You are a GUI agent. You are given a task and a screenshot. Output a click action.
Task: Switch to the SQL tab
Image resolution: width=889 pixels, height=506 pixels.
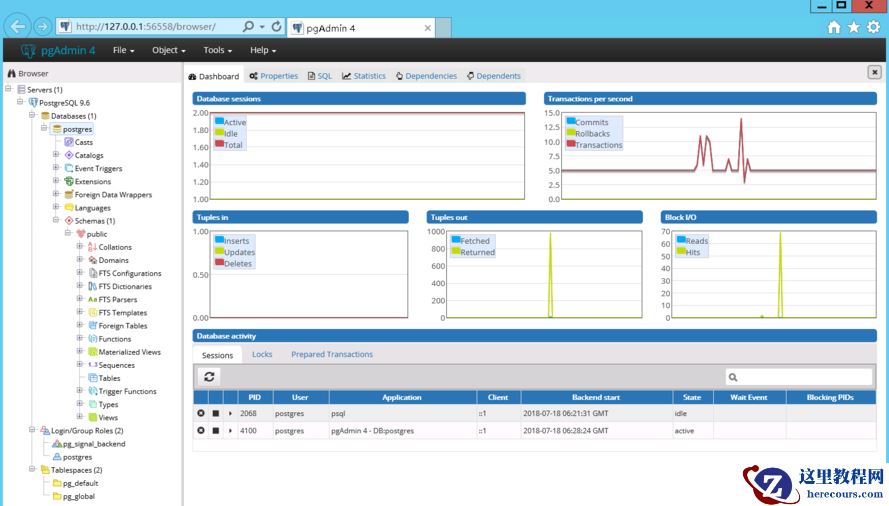click(320, 76)
